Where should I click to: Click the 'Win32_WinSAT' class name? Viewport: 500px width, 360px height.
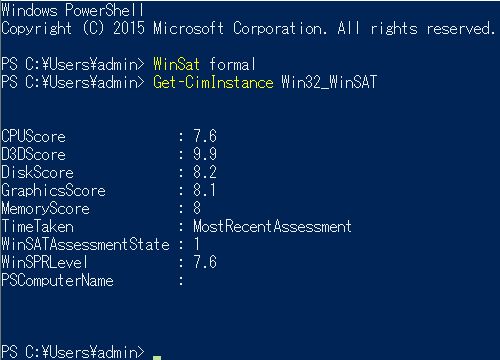[x=329, y=82]
